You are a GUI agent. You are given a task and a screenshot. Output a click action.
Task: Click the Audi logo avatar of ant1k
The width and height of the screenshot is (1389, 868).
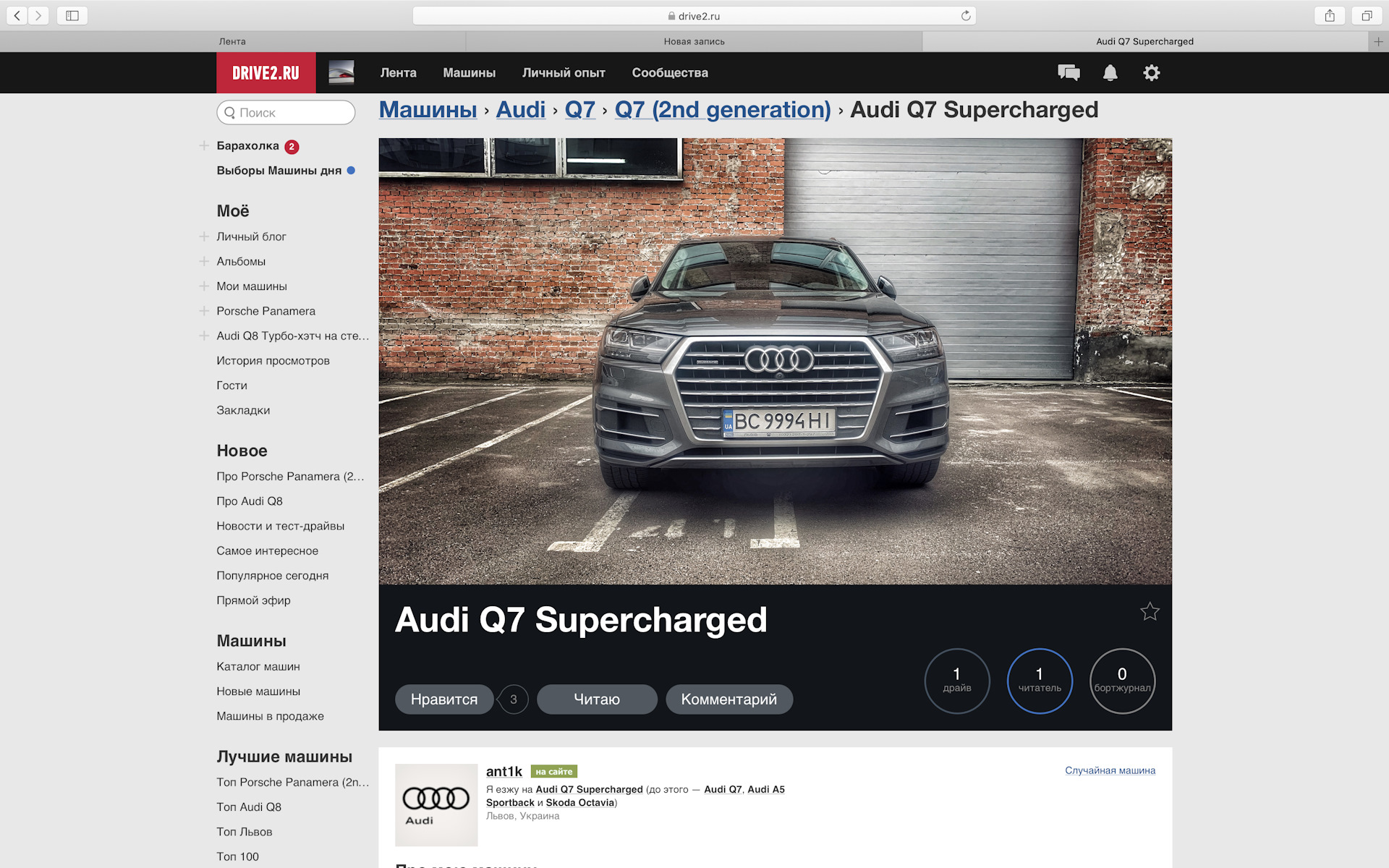[x=436, y=805]
